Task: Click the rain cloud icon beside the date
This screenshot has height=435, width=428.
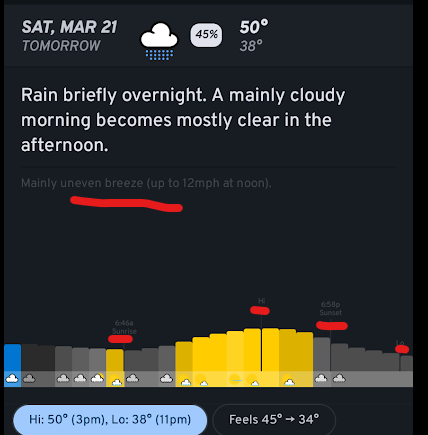Action: (159, 41)
